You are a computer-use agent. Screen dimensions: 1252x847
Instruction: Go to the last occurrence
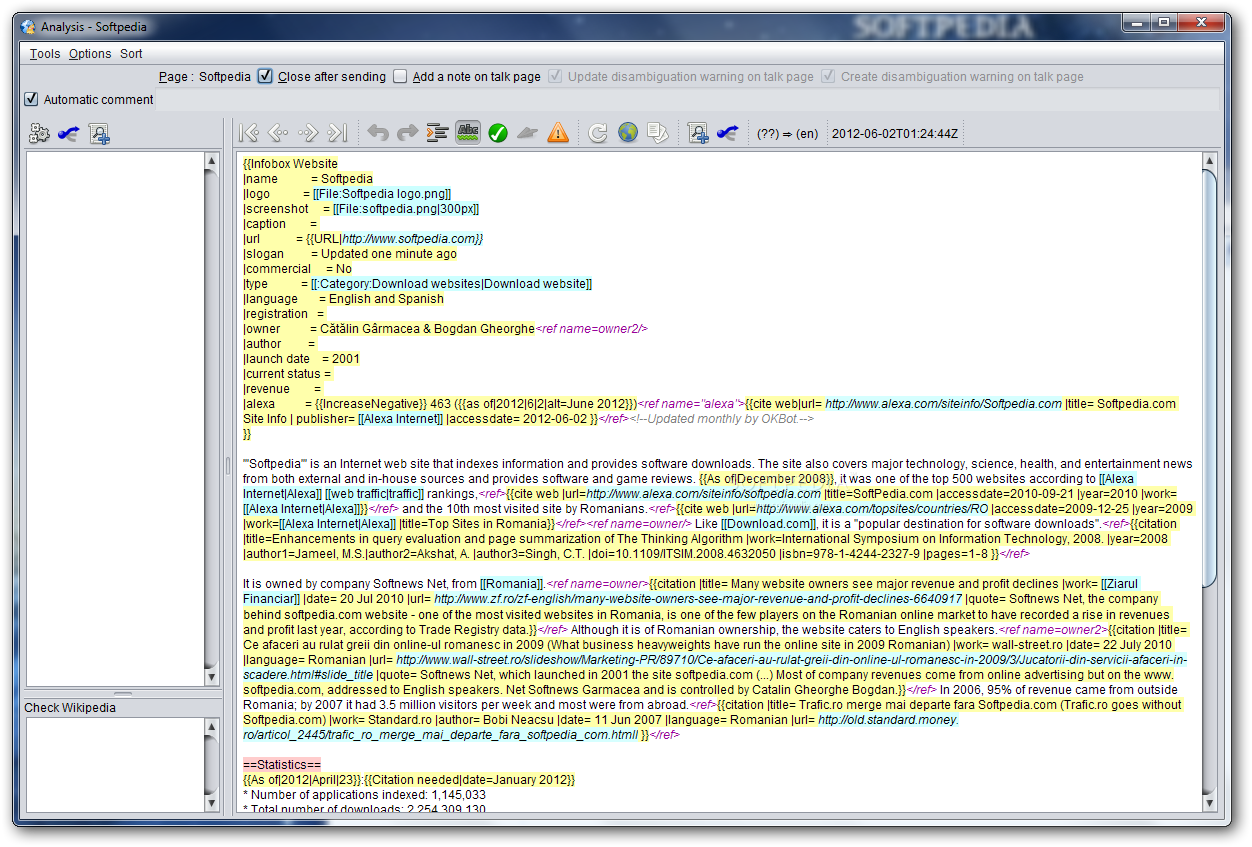pyautogui.click(x=337, y=133)
